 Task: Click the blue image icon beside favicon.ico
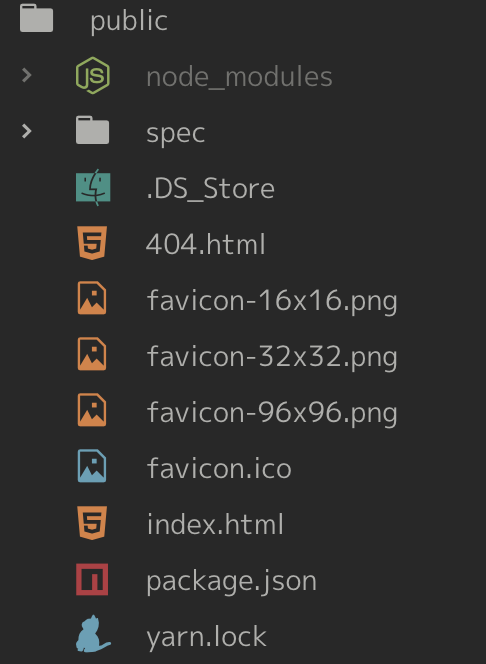pos(92,466)
